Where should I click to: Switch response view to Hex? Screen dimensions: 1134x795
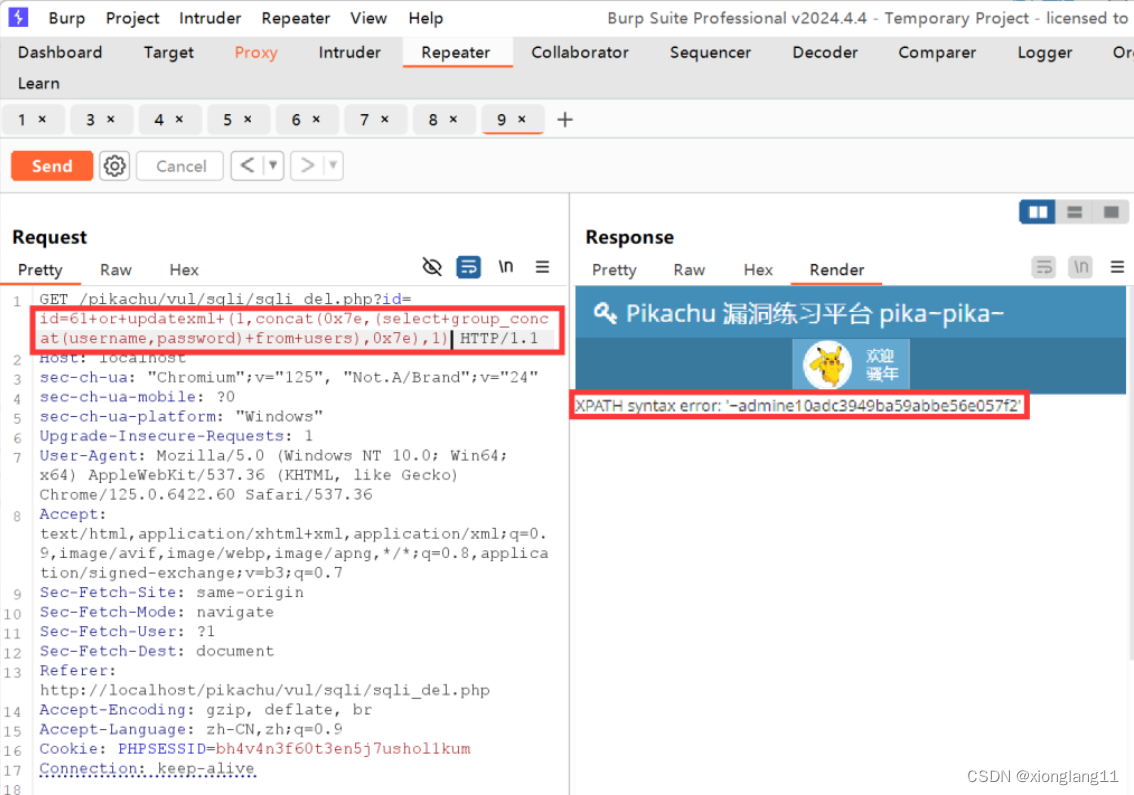(758, 270)
